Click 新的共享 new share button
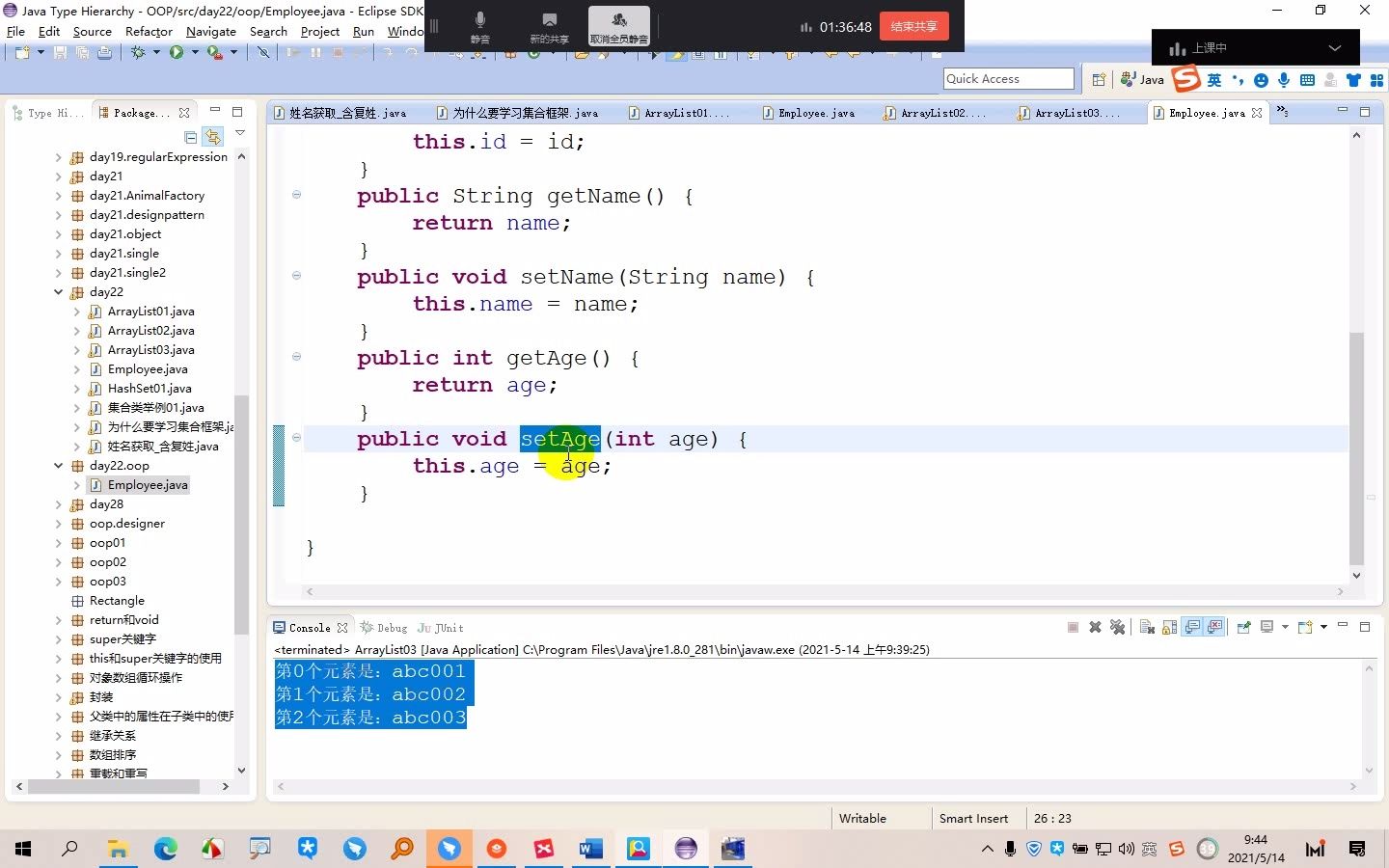This screenshot has width=1389, height=868. click(549, 27)
